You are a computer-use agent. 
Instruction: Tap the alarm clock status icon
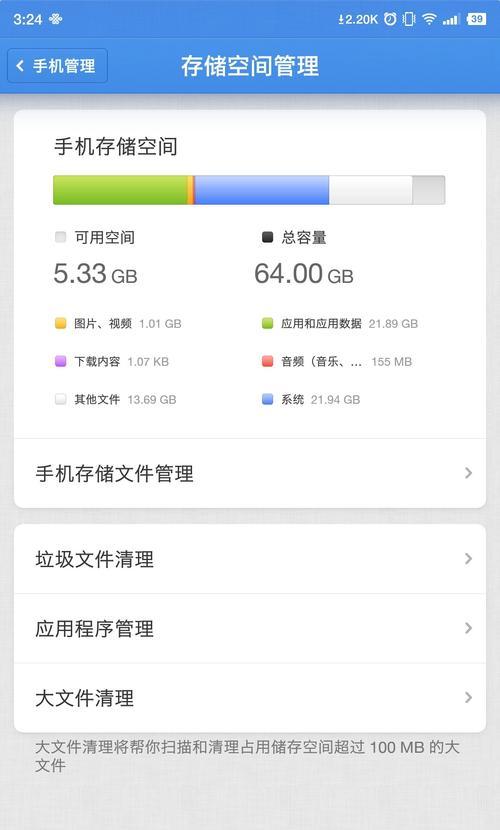[390, 20]
